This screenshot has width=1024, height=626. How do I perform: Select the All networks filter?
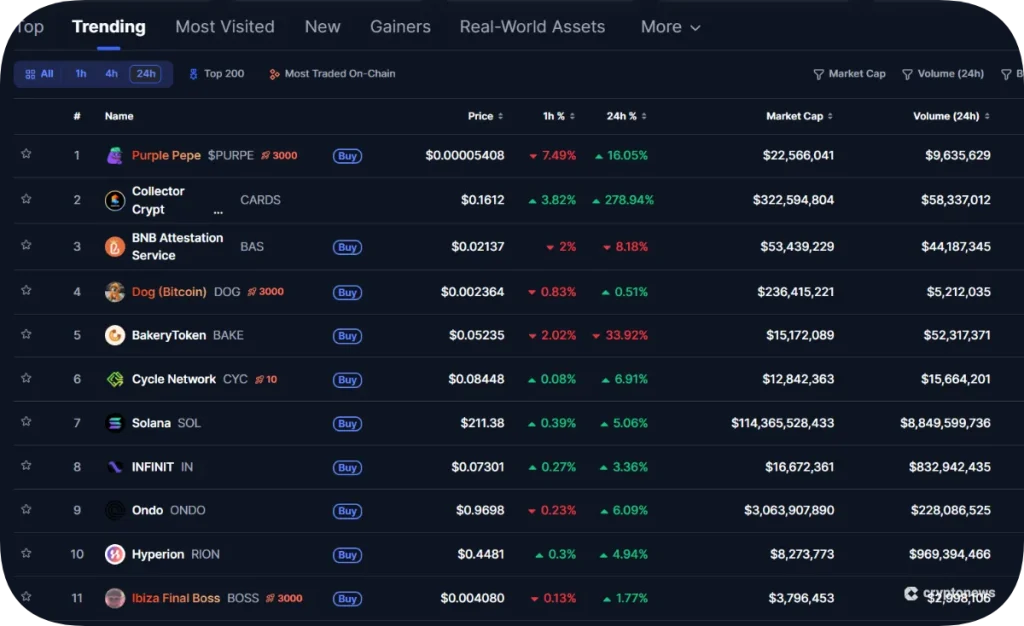pyautogui.click(x=39, y=74)
